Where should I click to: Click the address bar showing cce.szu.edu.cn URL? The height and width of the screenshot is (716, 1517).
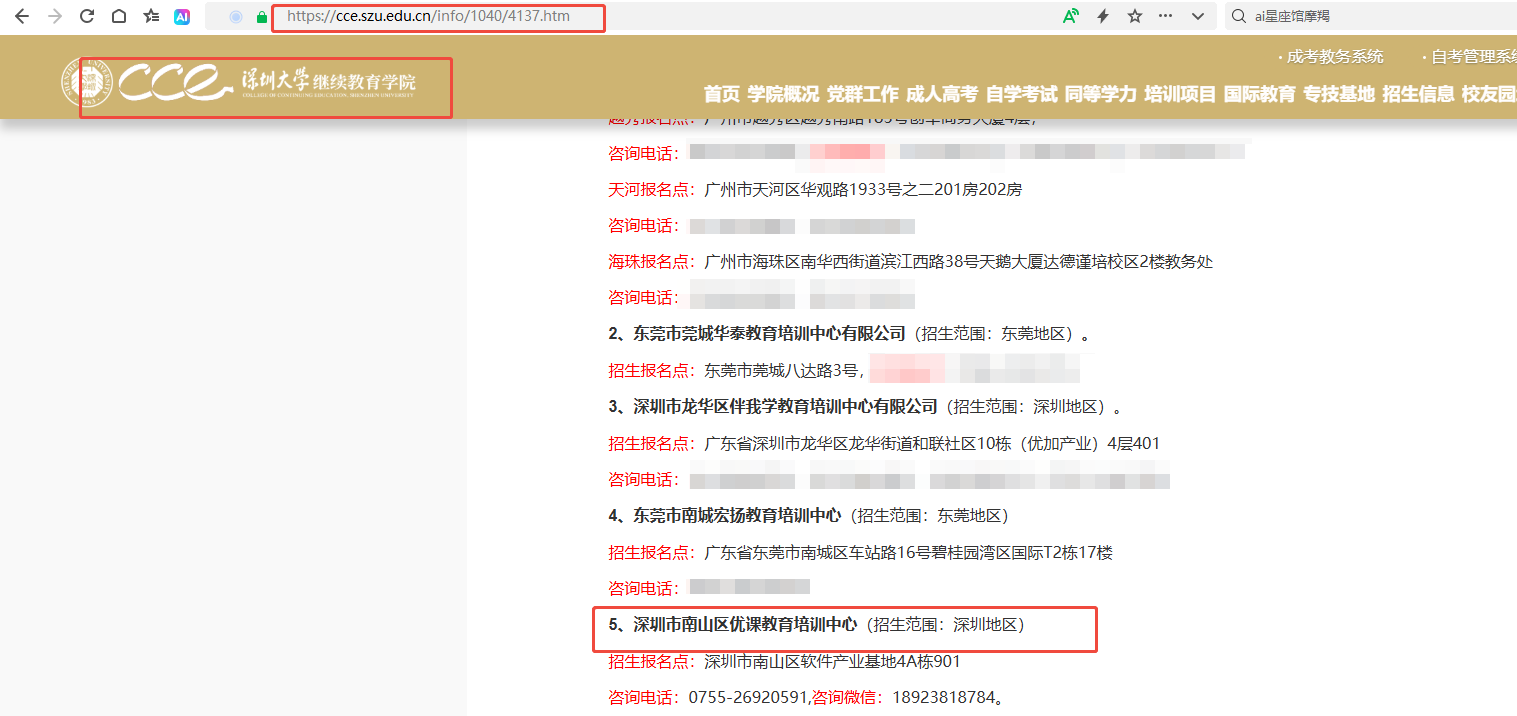click(438, 17)
